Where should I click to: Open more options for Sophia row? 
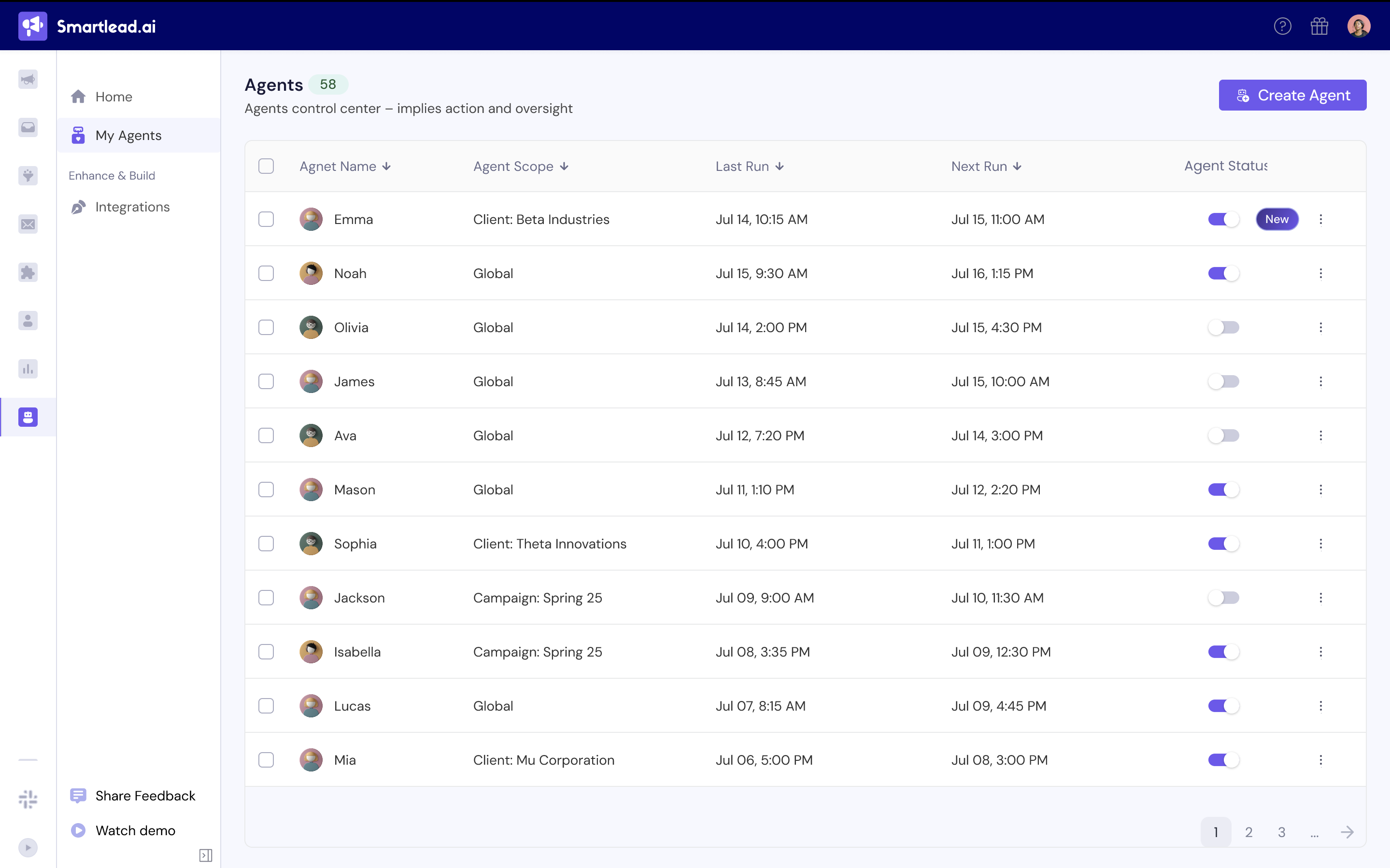[x=1320, y=544]
